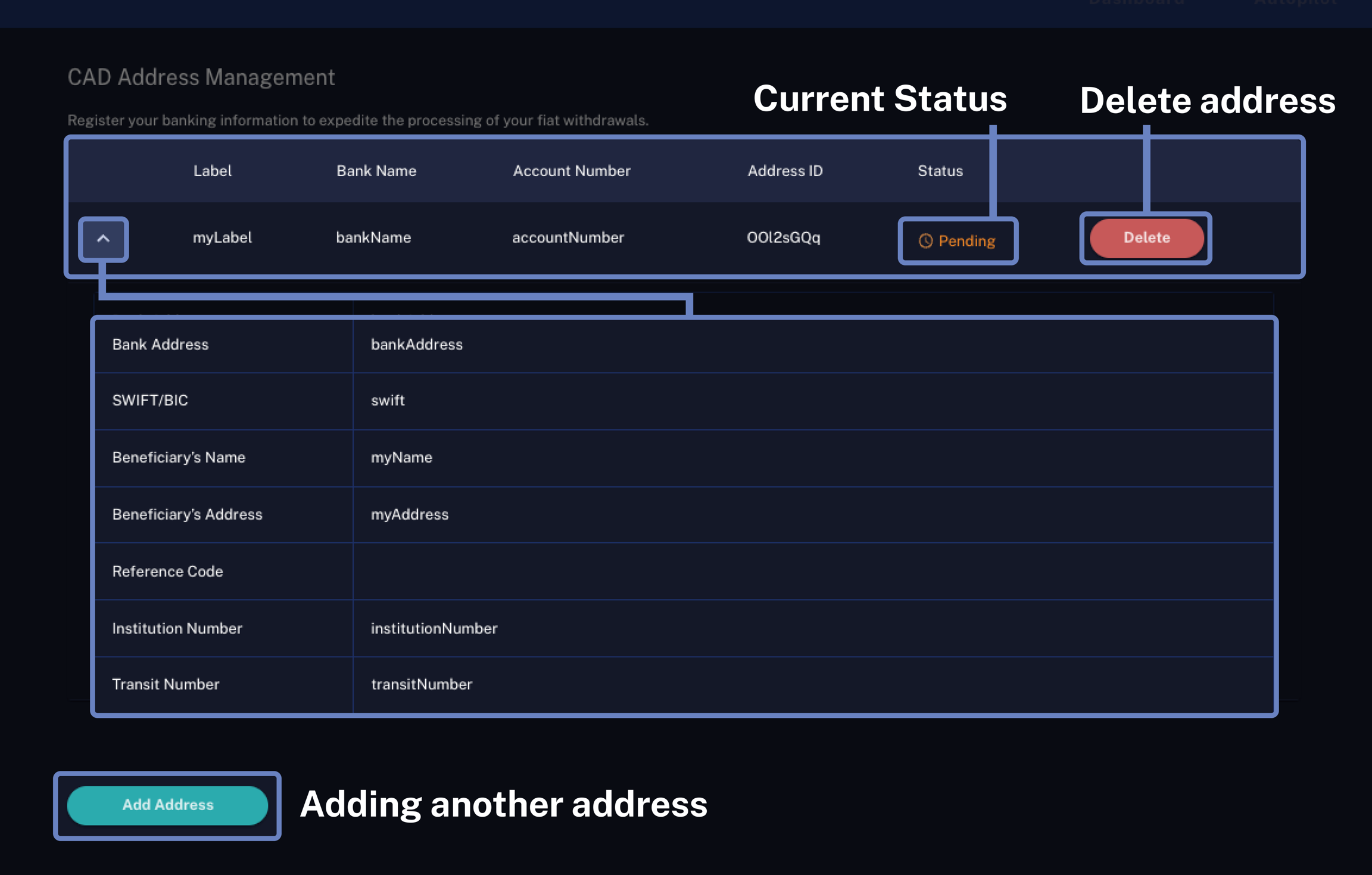Image resolution: width=1372 pixels, height=875 pixels.
Task: Click the bankName cell value
Action: click(x=373, y=237)
